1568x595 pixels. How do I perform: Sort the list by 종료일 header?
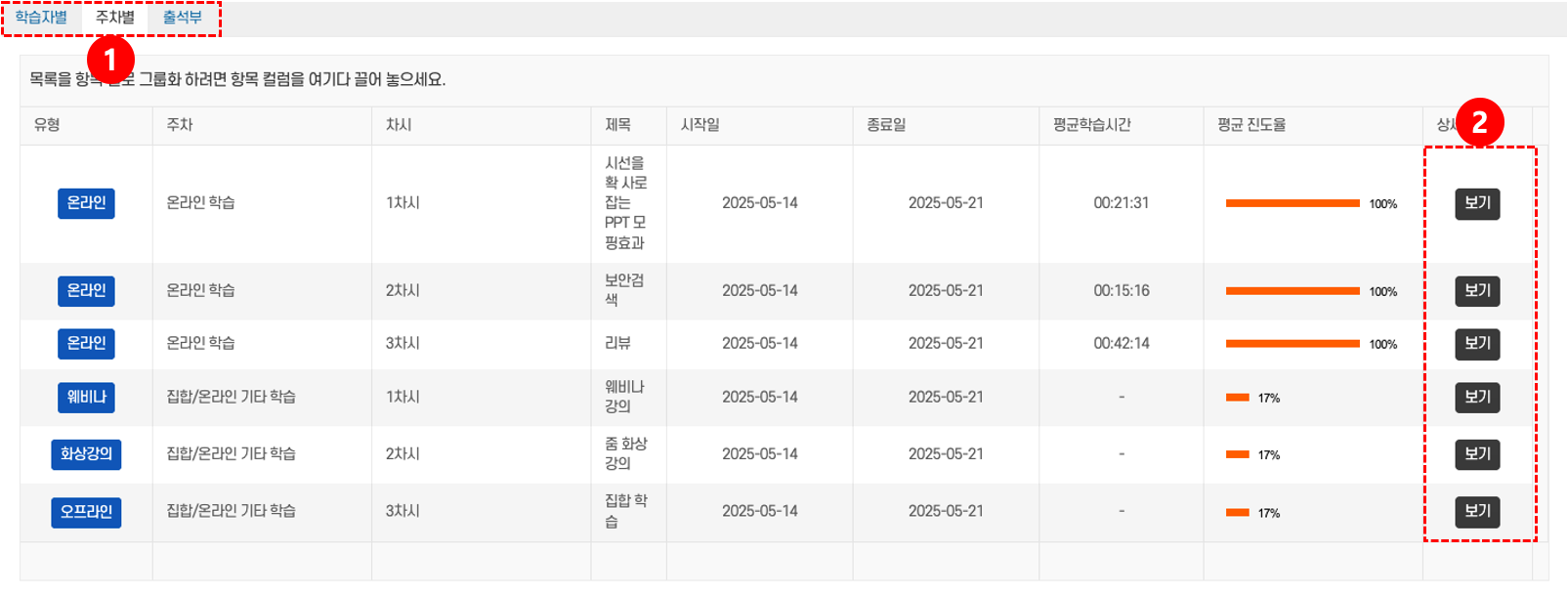[x=886, y=125]
